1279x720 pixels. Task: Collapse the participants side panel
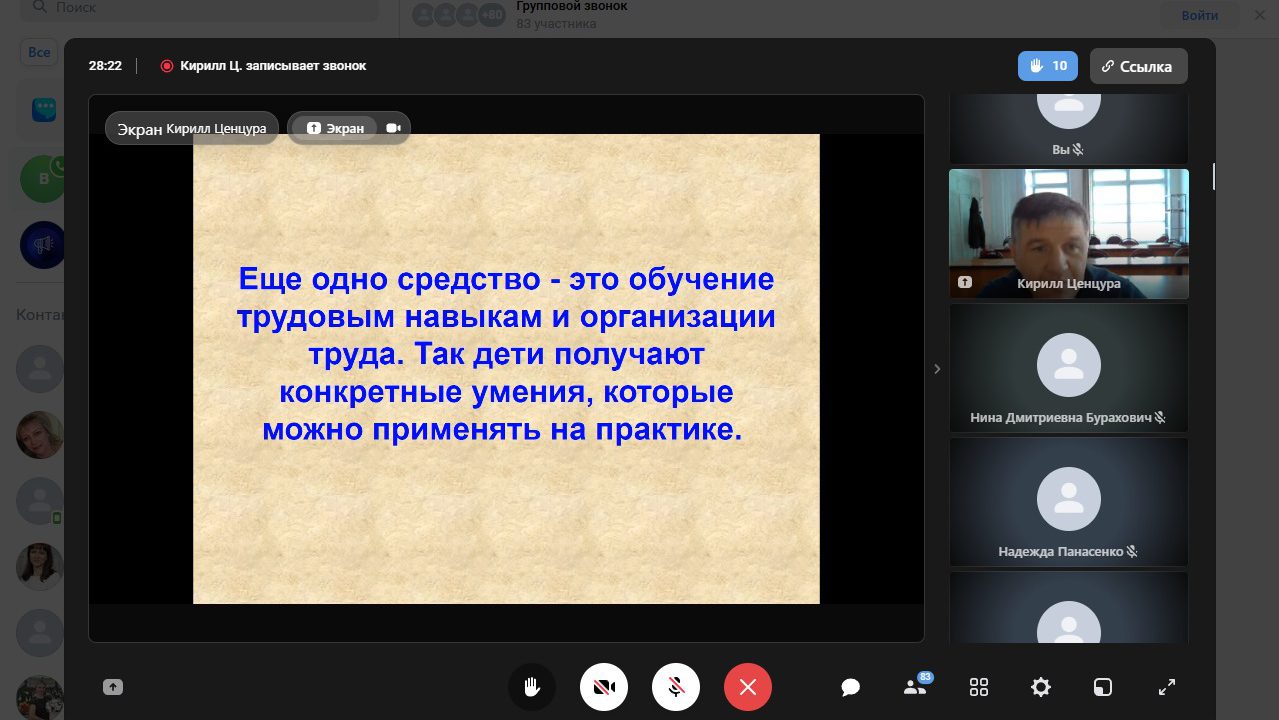point(937,369)
